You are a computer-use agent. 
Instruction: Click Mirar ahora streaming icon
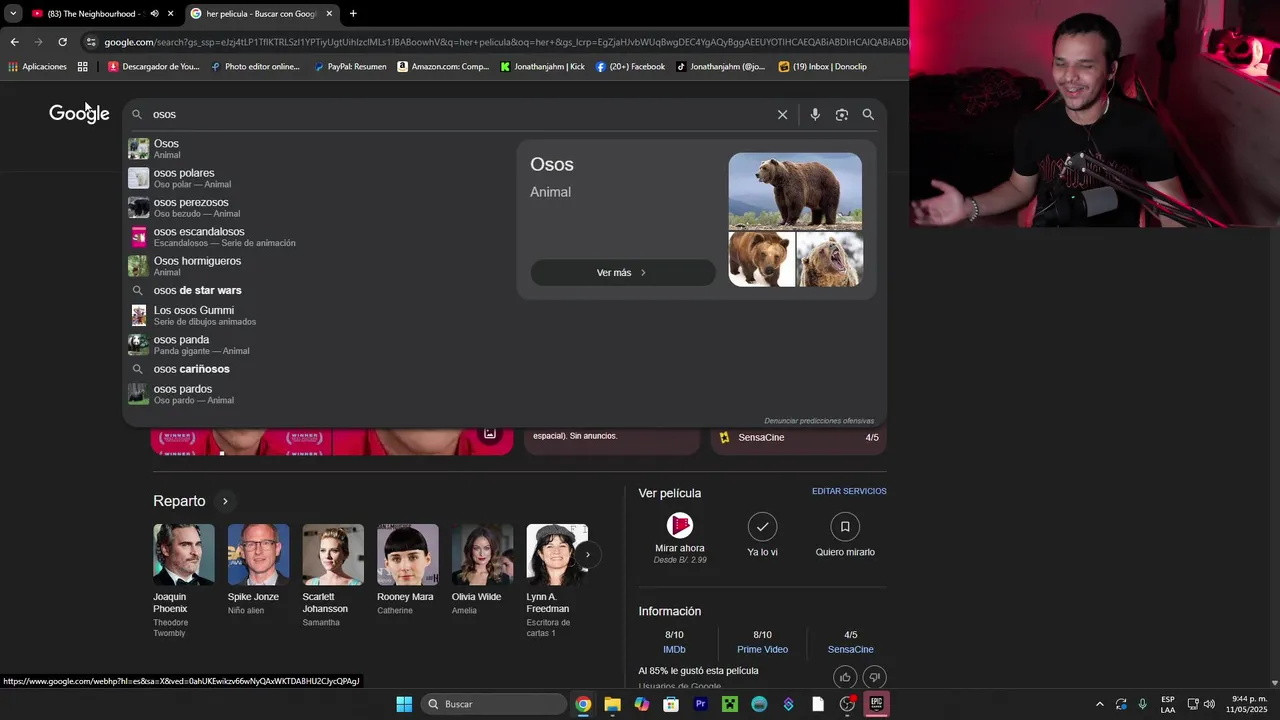680,525
